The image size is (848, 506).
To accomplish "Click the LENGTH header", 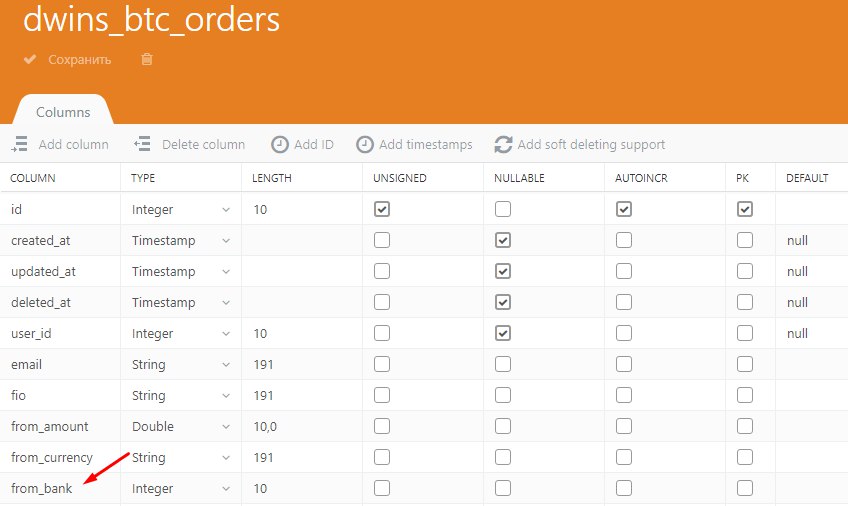I will 271,178.
